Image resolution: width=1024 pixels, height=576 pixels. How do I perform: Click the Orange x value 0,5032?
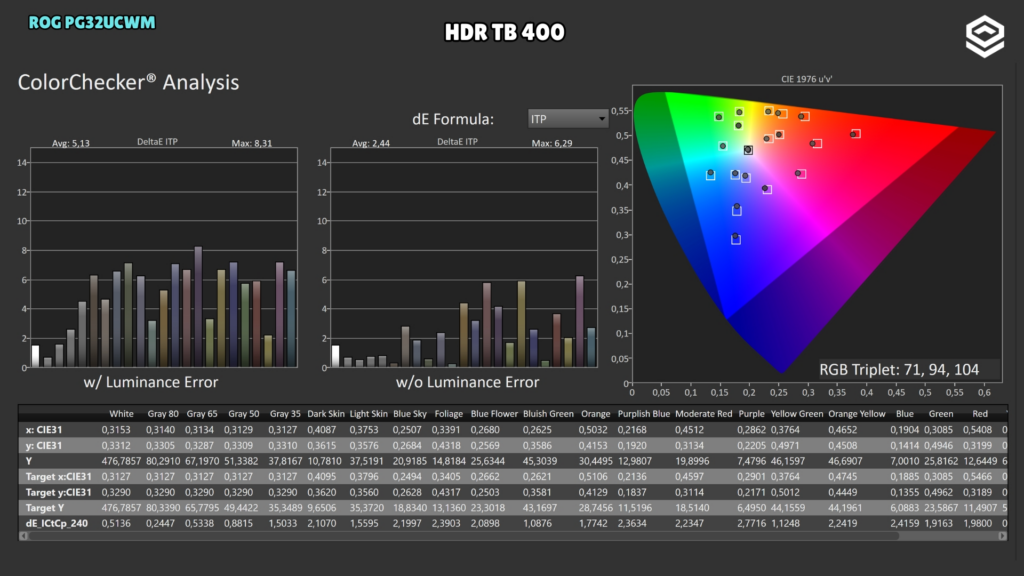(x=593, y=430)
